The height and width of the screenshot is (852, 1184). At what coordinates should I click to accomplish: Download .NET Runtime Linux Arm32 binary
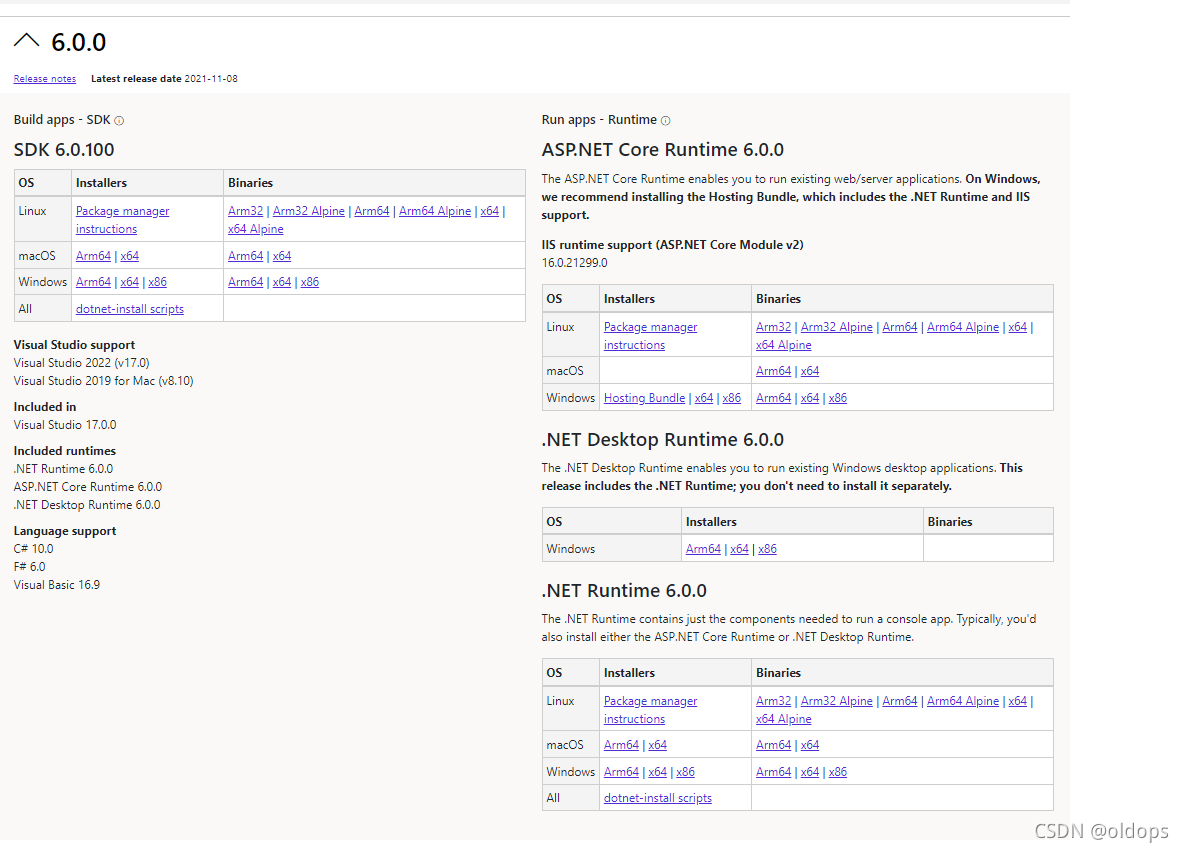click(x=773, y=701)
